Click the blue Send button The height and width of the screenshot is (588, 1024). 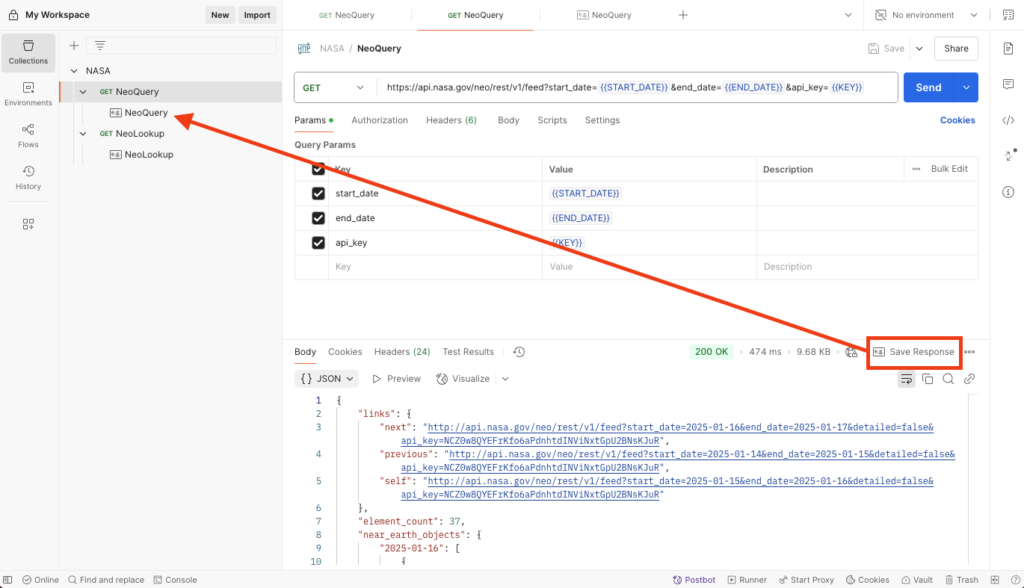coord(928,88)
